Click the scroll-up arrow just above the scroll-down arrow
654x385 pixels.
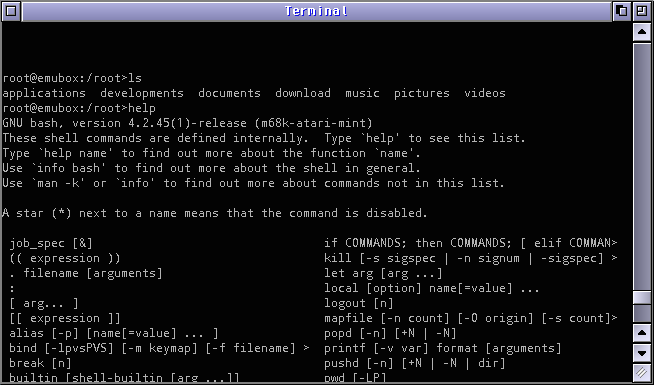coord(642,333)
